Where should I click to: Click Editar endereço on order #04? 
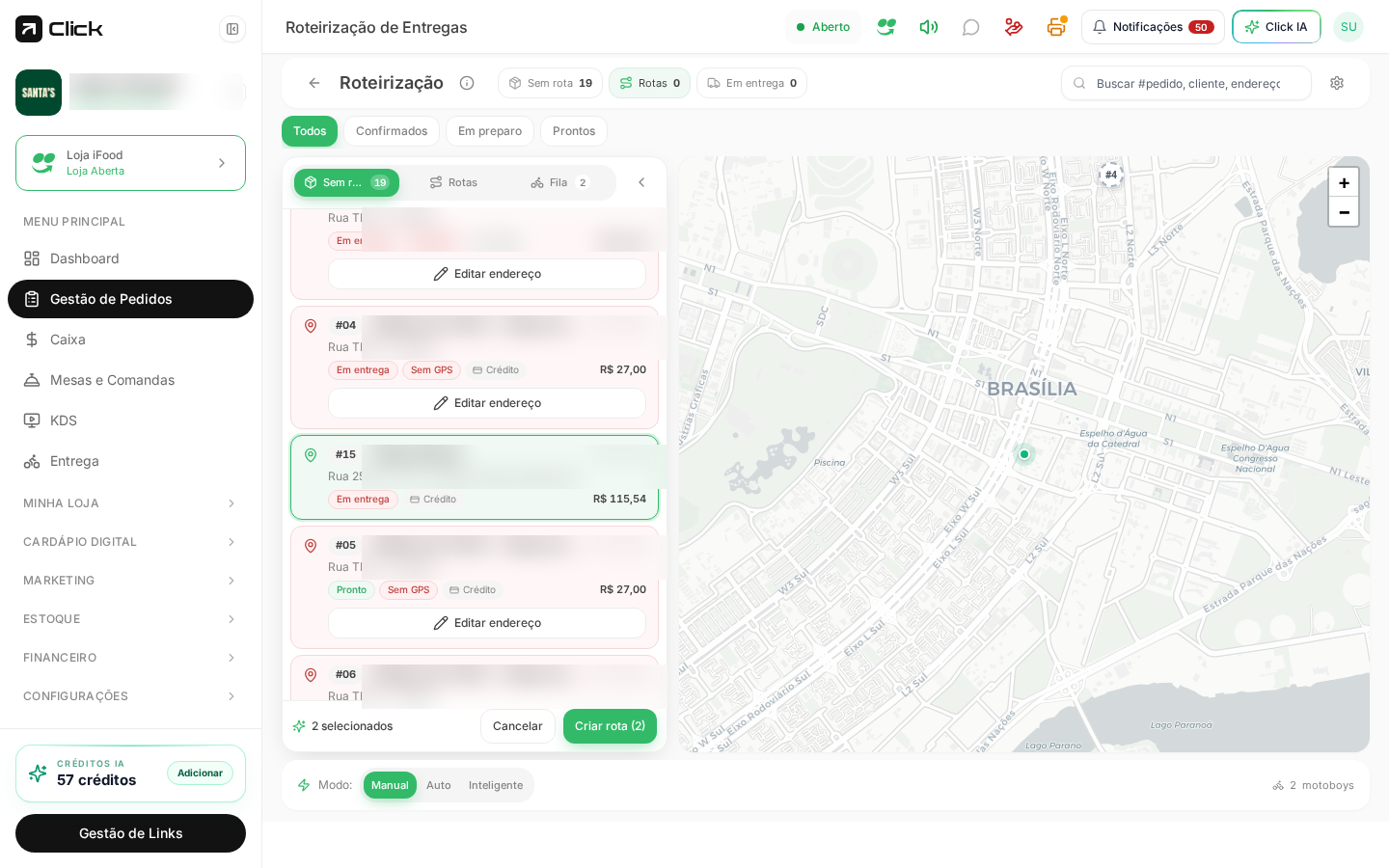tap(487, 403)
